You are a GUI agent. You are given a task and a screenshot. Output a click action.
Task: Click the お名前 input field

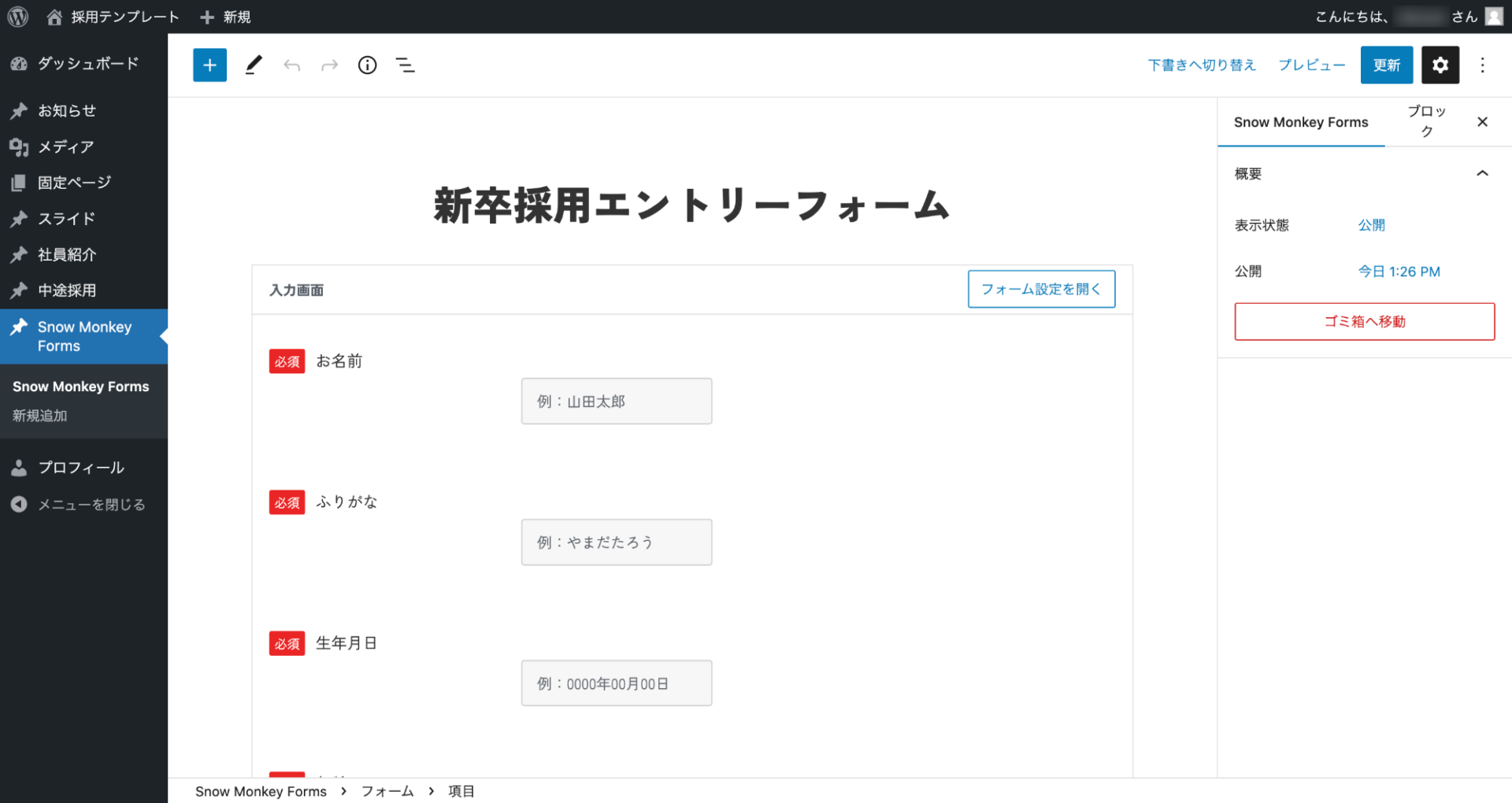(617, 401)
